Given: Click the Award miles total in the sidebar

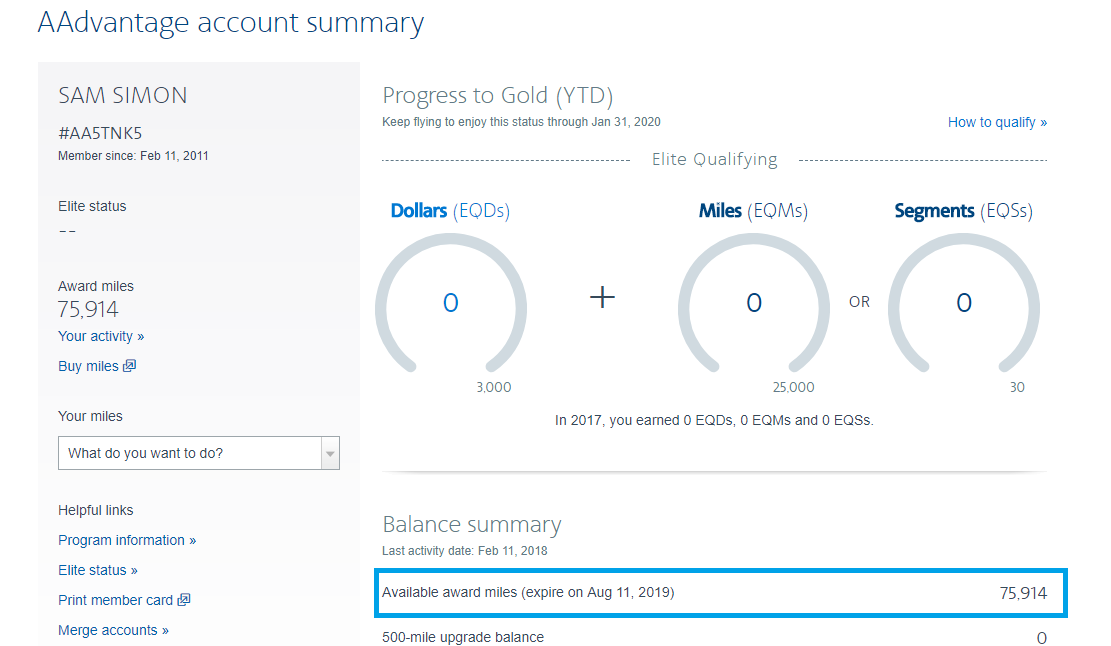Looking at the screenshot, I should [89, 310].
